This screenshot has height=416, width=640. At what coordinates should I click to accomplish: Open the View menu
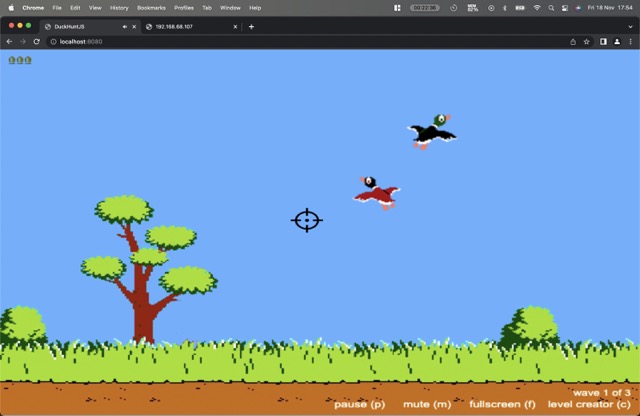click(95, 8)
